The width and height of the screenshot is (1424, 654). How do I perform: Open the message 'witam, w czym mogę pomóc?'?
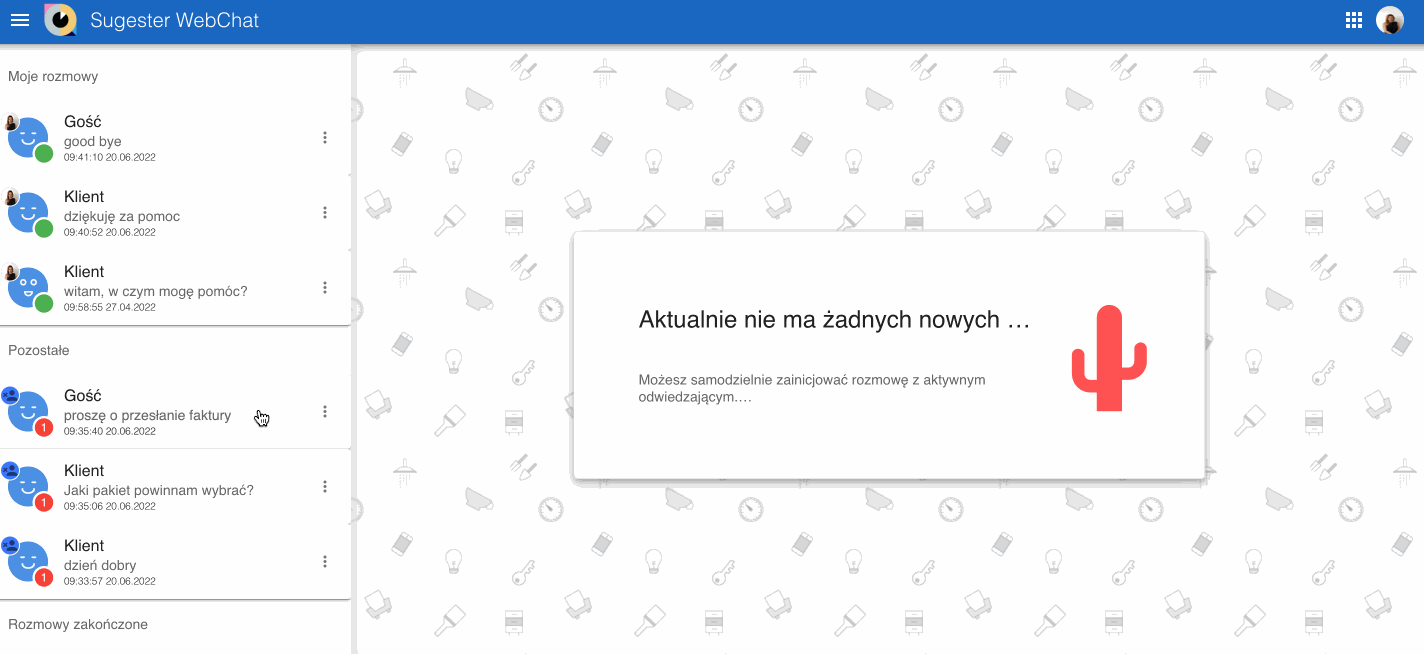point(156,292)
